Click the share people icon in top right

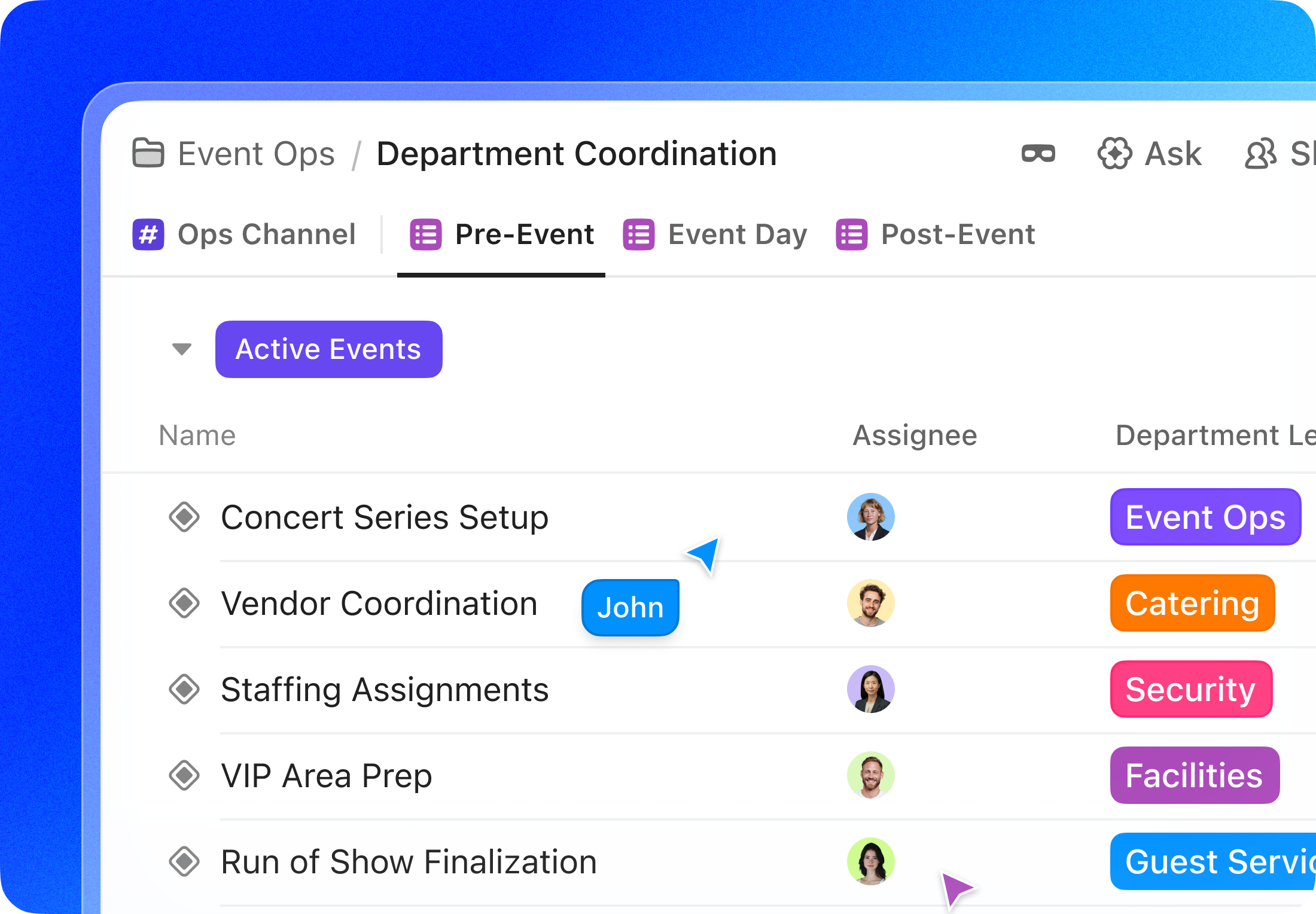tap(1259, 154)
